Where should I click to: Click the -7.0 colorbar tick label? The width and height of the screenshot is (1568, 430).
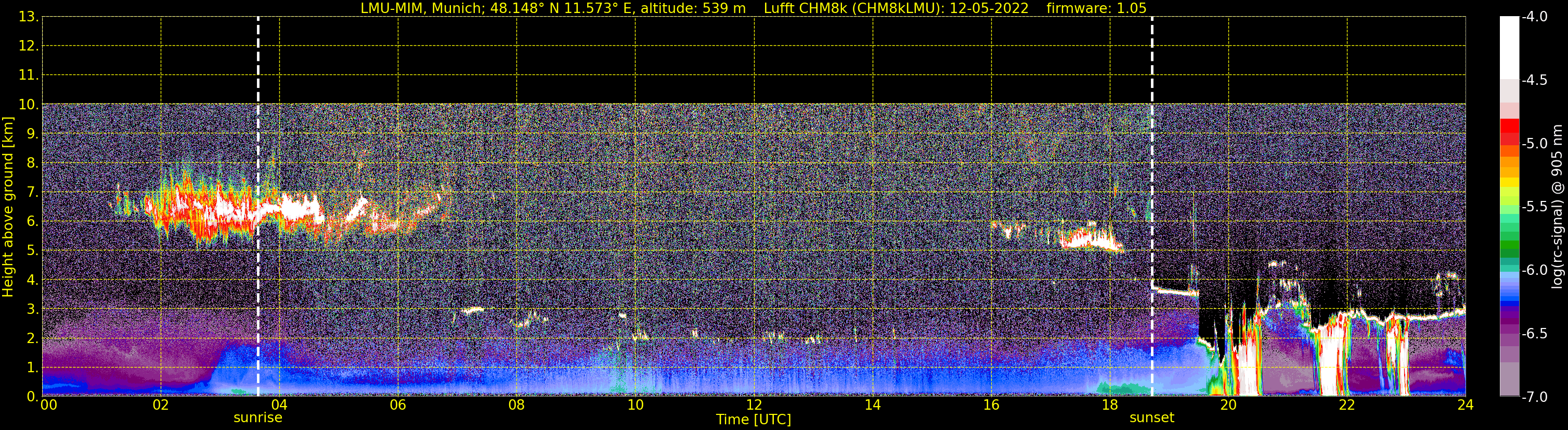1534,397
